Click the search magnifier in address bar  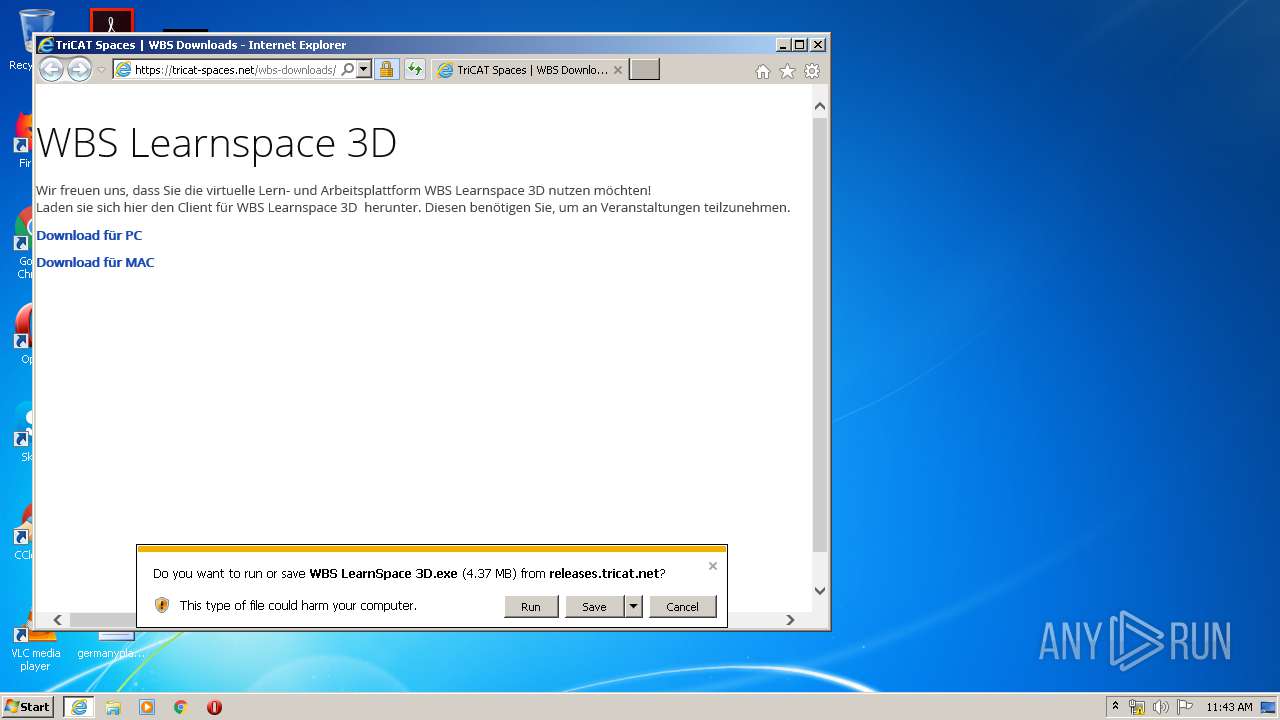pyautogui.click(x=347, y=70)
